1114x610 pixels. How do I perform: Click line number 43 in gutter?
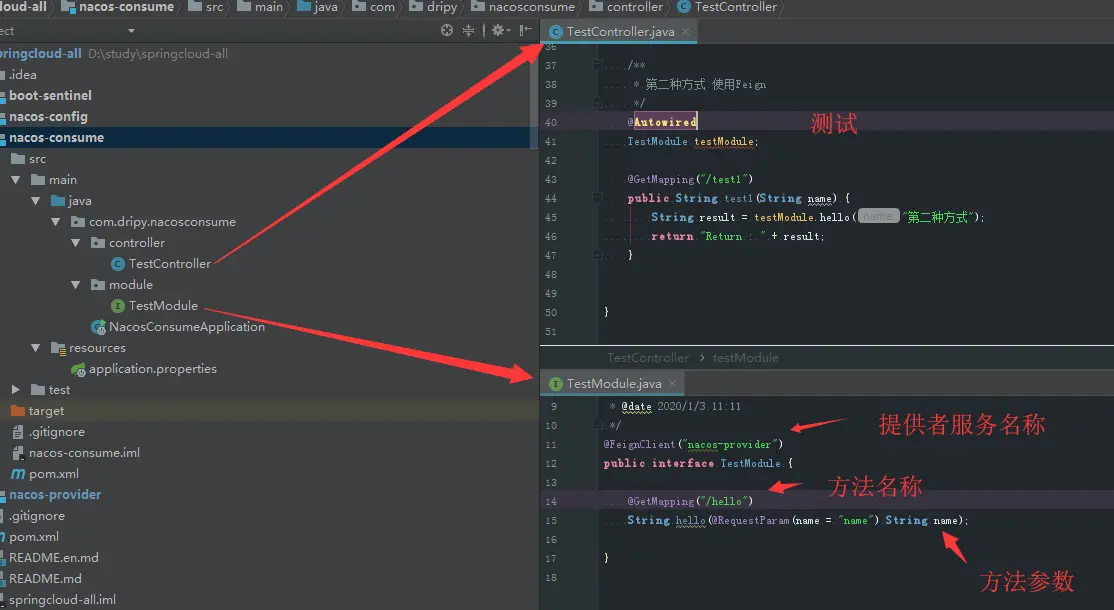pyautogui.click(x=551, y=180)
